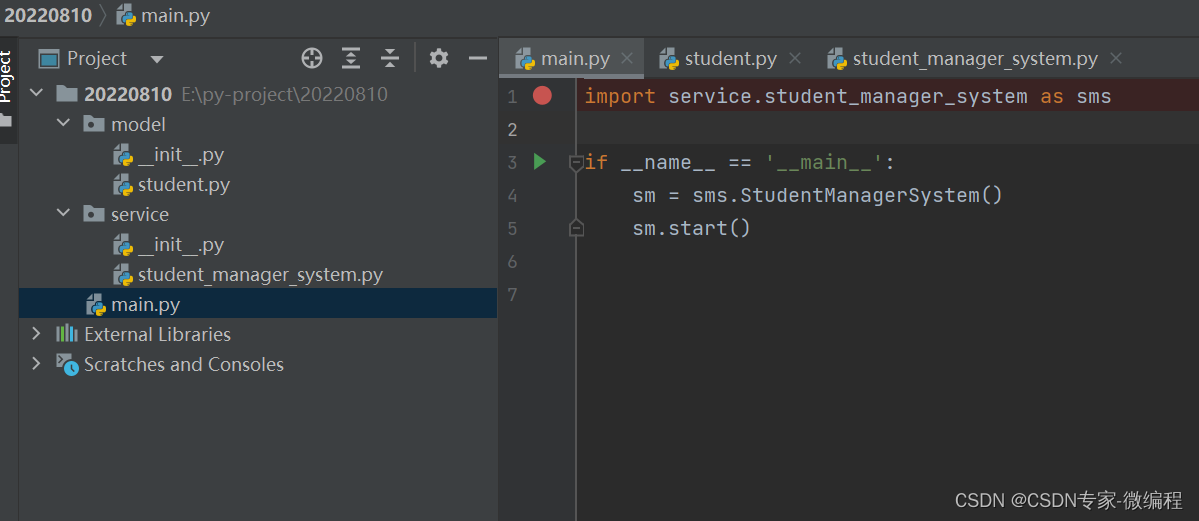The height and width of the screenshot is (521, 1199).
Task: Click the fold end marker on line 5
Action: pos(577,228)
